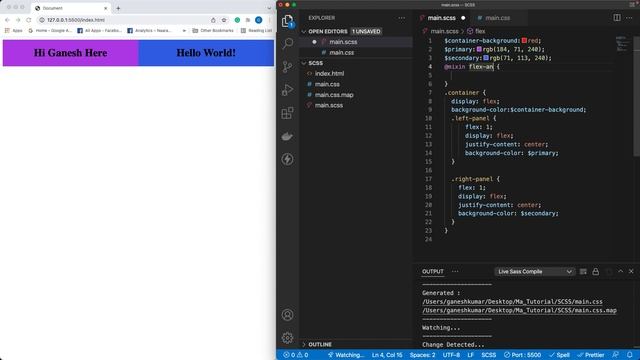The width and height of the screenshot is (640, 360).
Task: Toggle Prettier in status bar
Action: (591, 355)
